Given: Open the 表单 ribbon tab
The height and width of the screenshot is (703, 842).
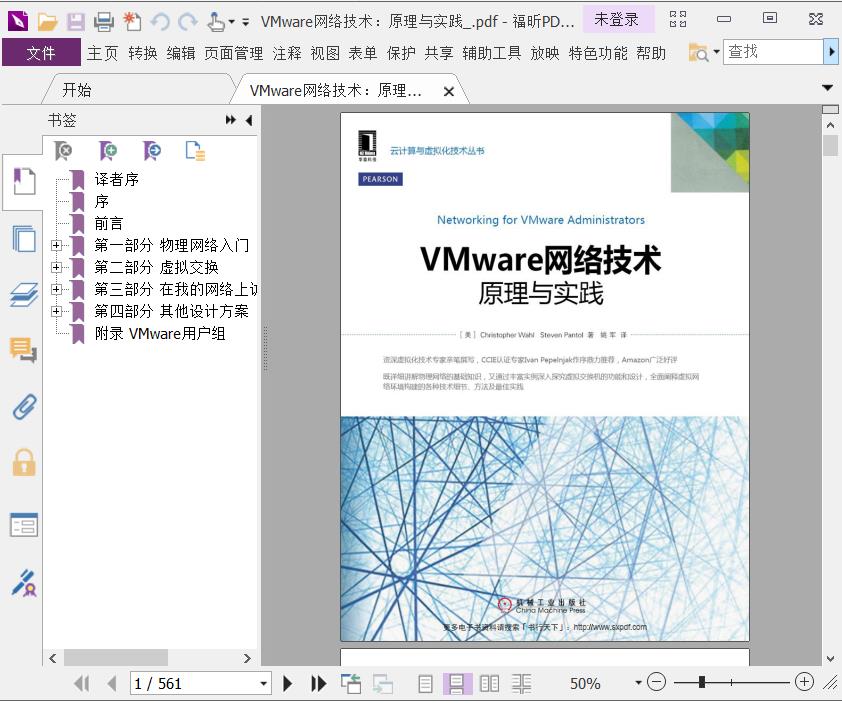Looking at the screenshot, I should 362,53.
